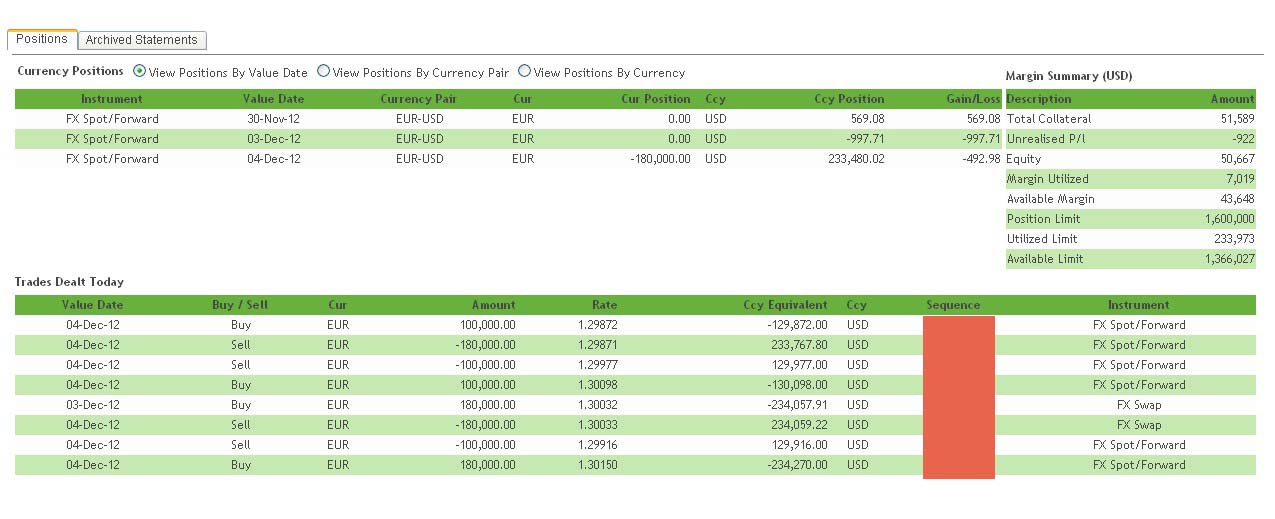This screenshot has height=519, width=1275.
Task: Click the Cur Position column header
Action: [x=655, y=99]
